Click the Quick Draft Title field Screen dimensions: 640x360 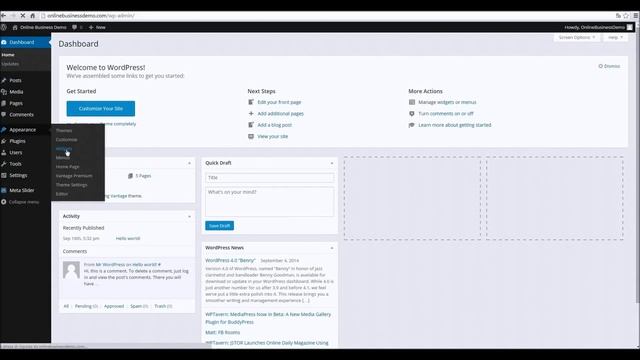tap(269, 178)
